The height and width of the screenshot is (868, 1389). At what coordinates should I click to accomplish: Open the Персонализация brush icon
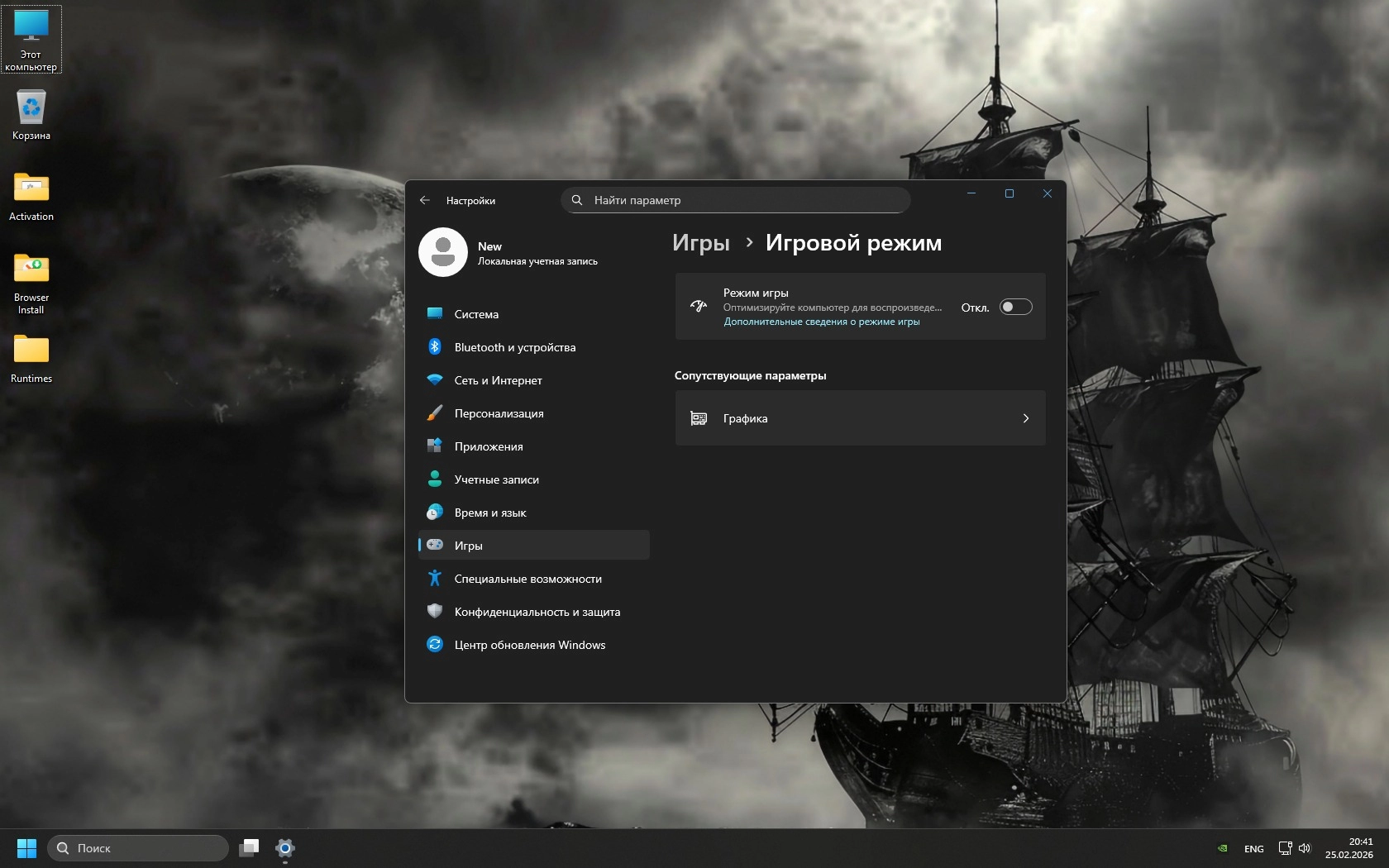pos(435,413)
